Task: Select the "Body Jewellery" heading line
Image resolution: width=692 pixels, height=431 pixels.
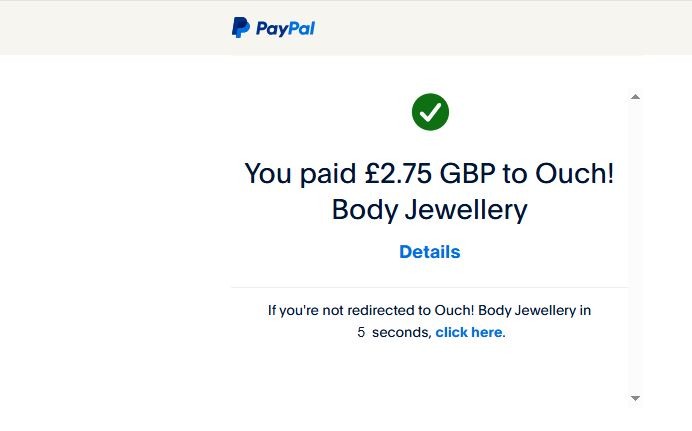Action: tap(429, 210)
